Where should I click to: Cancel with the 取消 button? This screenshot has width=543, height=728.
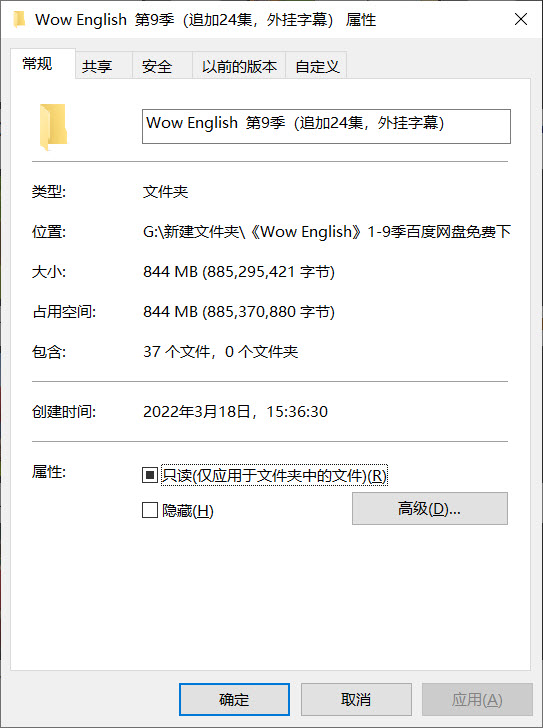(x=356, y=699)
